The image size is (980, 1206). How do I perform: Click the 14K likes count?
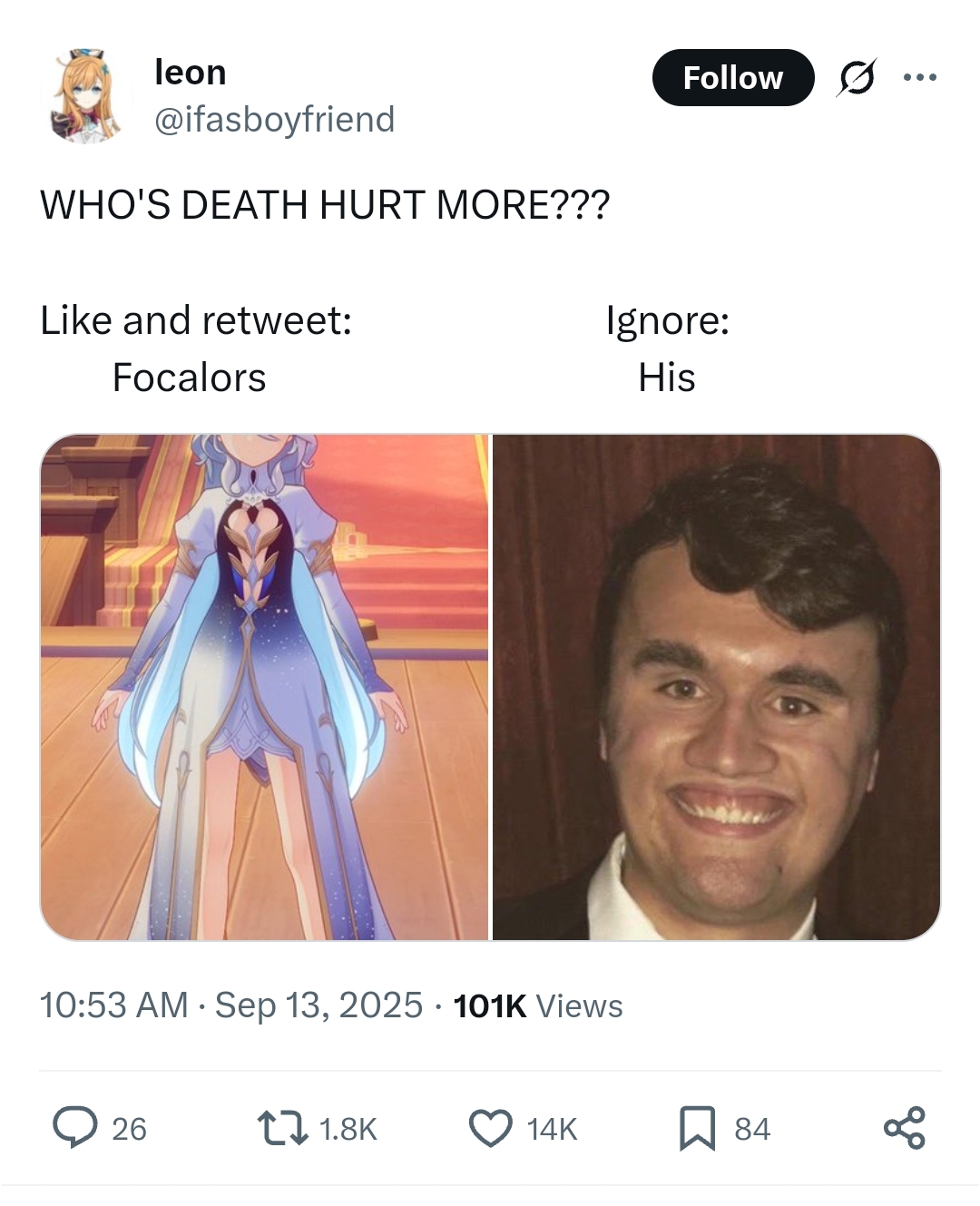pyautogui.click(x=552, y=1129)
